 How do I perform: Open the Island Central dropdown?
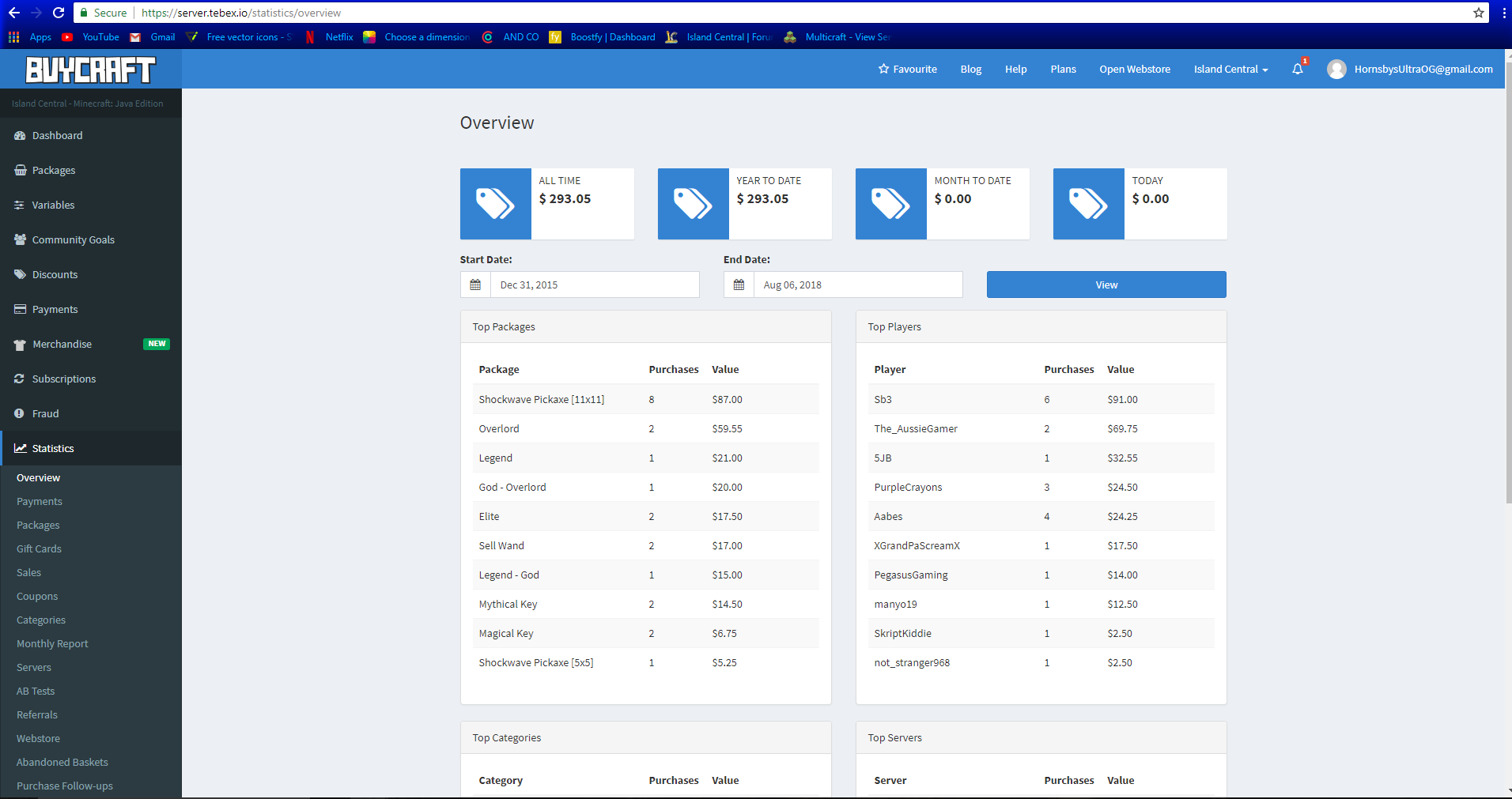coord(1230,70)
